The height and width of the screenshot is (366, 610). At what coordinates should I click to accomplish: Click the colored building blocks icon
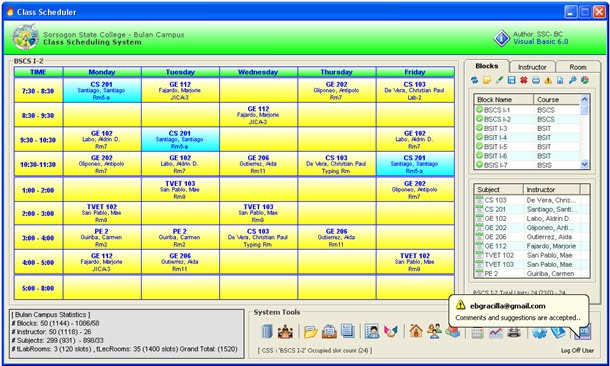(x=452, y=332)
